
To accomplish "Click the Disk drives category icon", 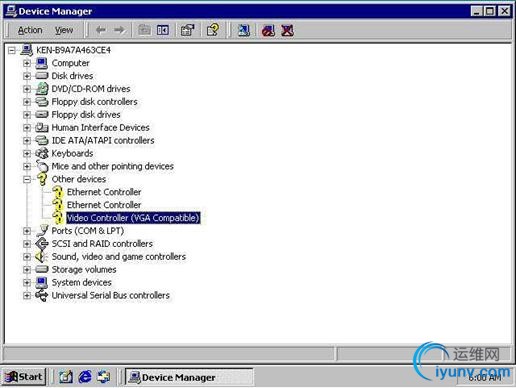I will click(42, 76).
